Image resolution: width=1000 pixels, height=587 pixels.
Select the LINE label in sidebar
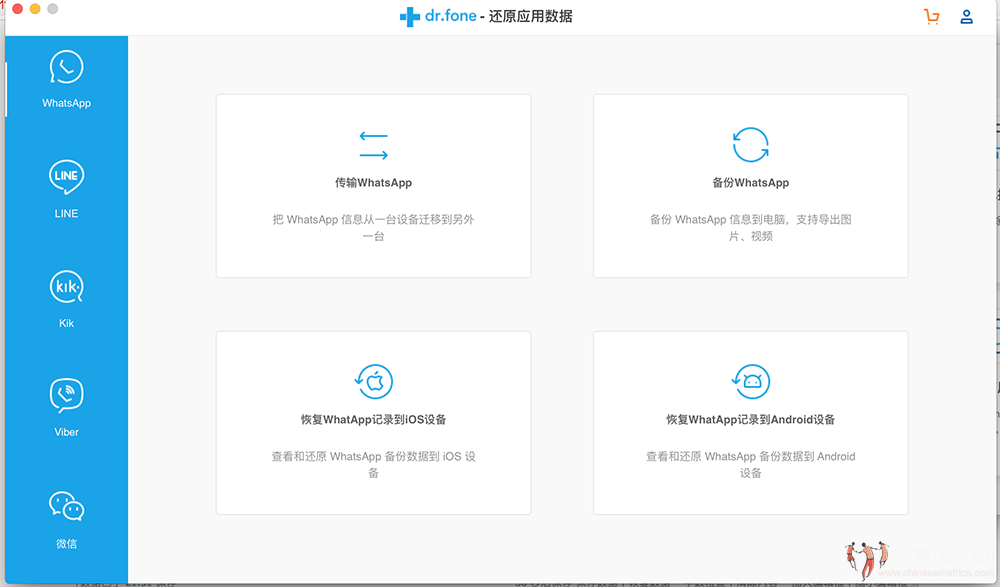point(66,214)
